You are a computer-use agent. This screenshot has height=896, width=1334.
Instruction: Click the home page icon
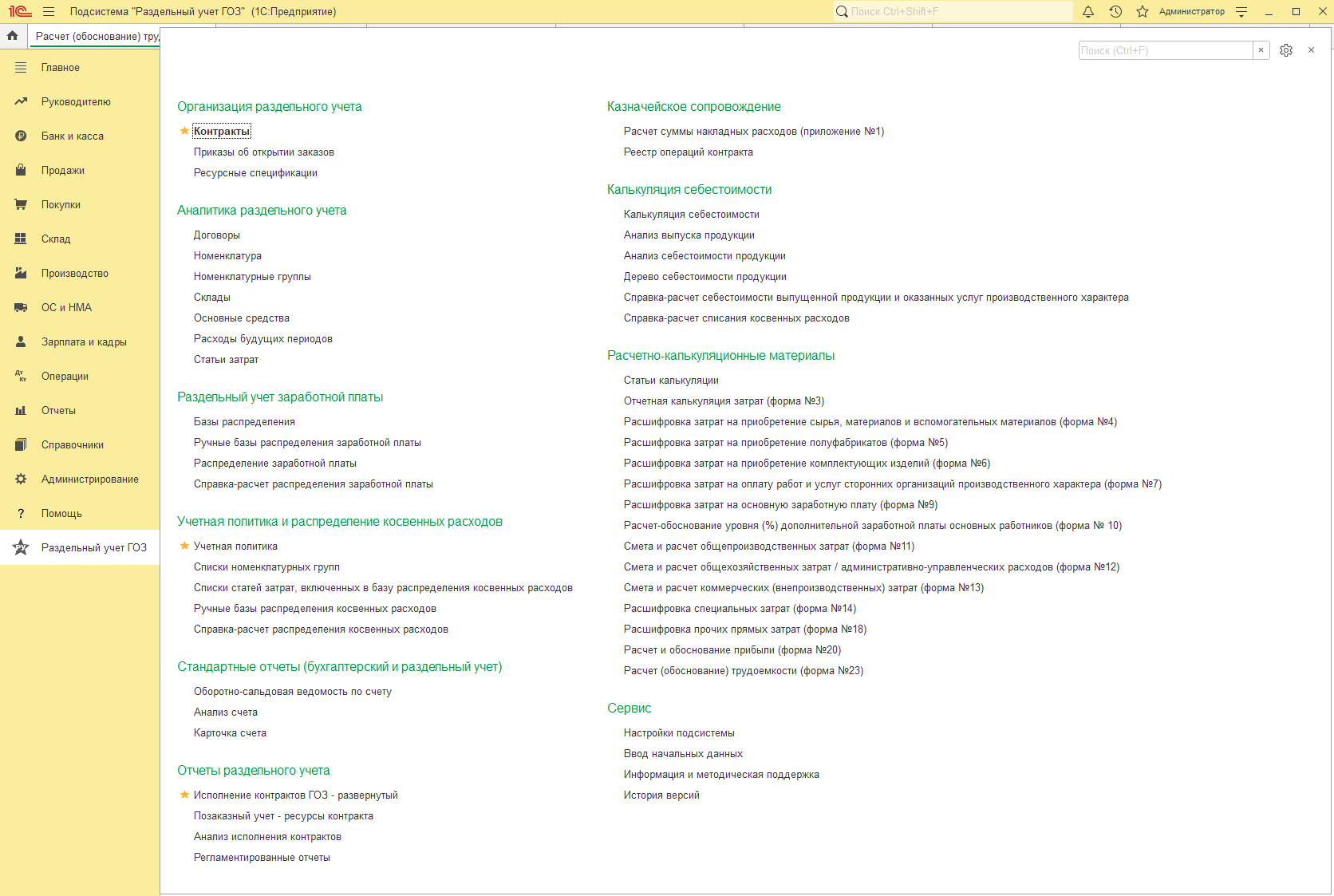pyautogui.click(x=13, y=36)
